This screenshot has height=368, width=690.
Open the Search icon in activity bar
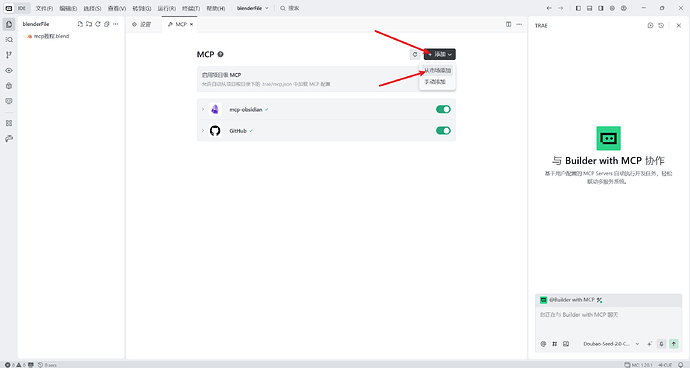(9, 40)
